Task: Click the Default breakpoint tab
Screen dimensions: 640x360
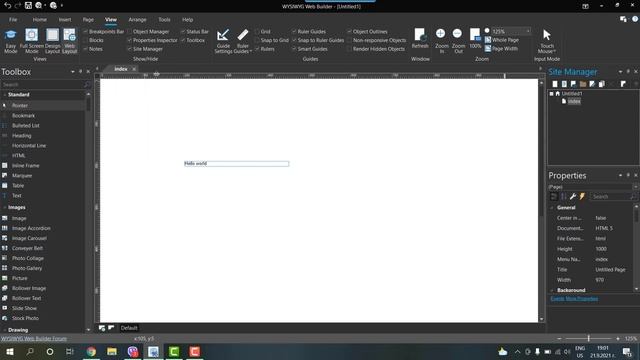Action: [x=129, y=328]
